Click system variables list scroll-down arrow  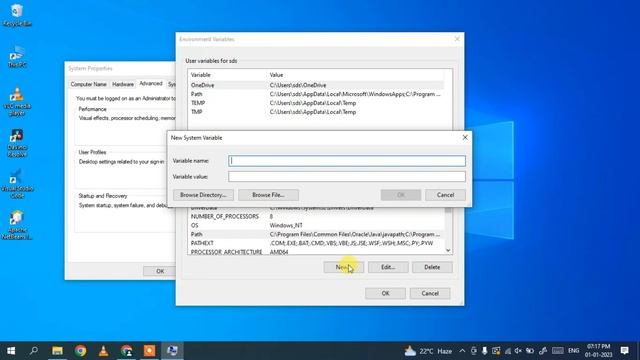448,251
